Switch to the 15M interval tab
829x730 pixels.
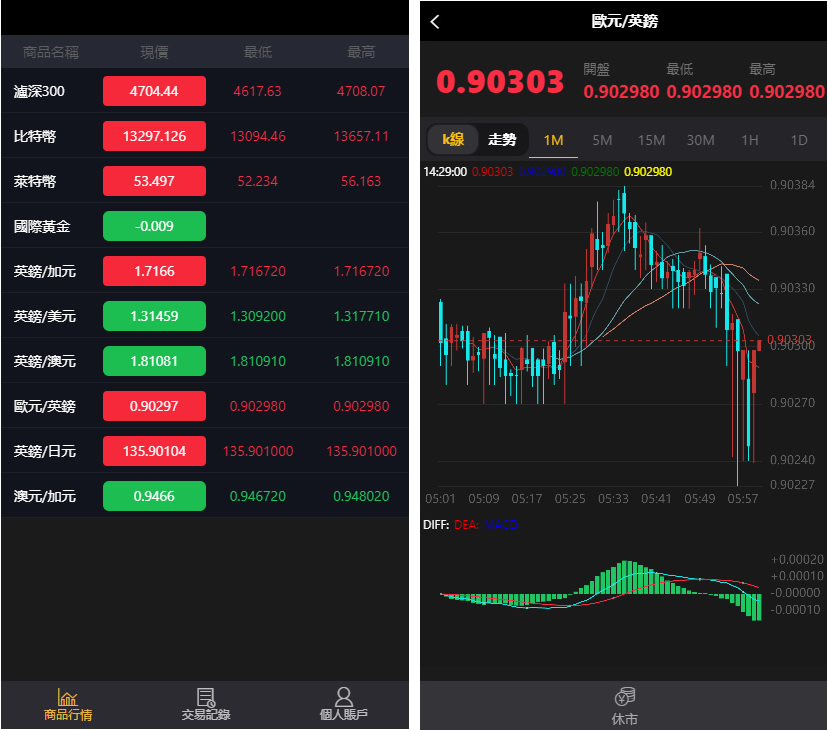(651, 140)
